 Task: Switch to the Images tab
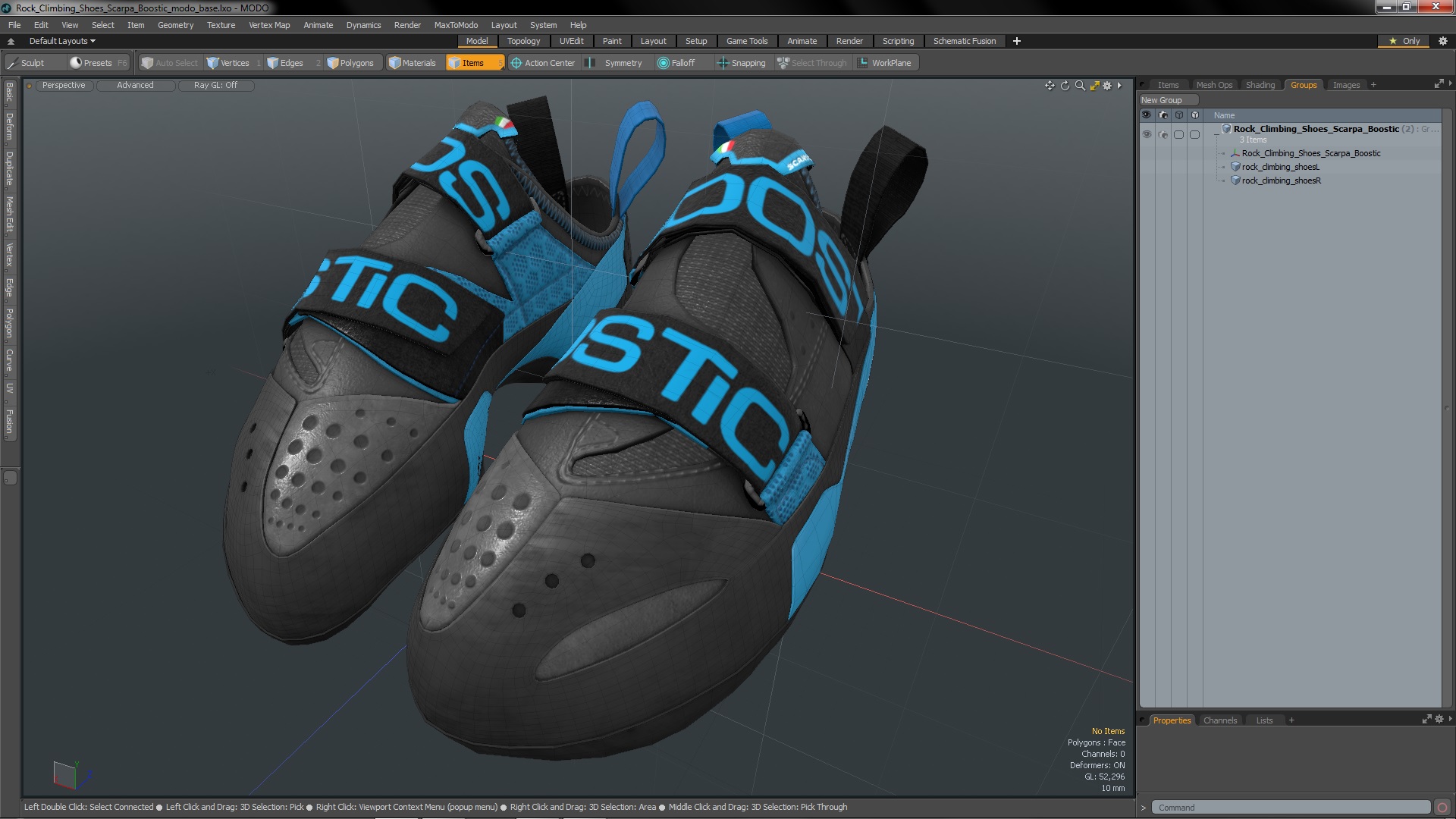pos(1346,85)
